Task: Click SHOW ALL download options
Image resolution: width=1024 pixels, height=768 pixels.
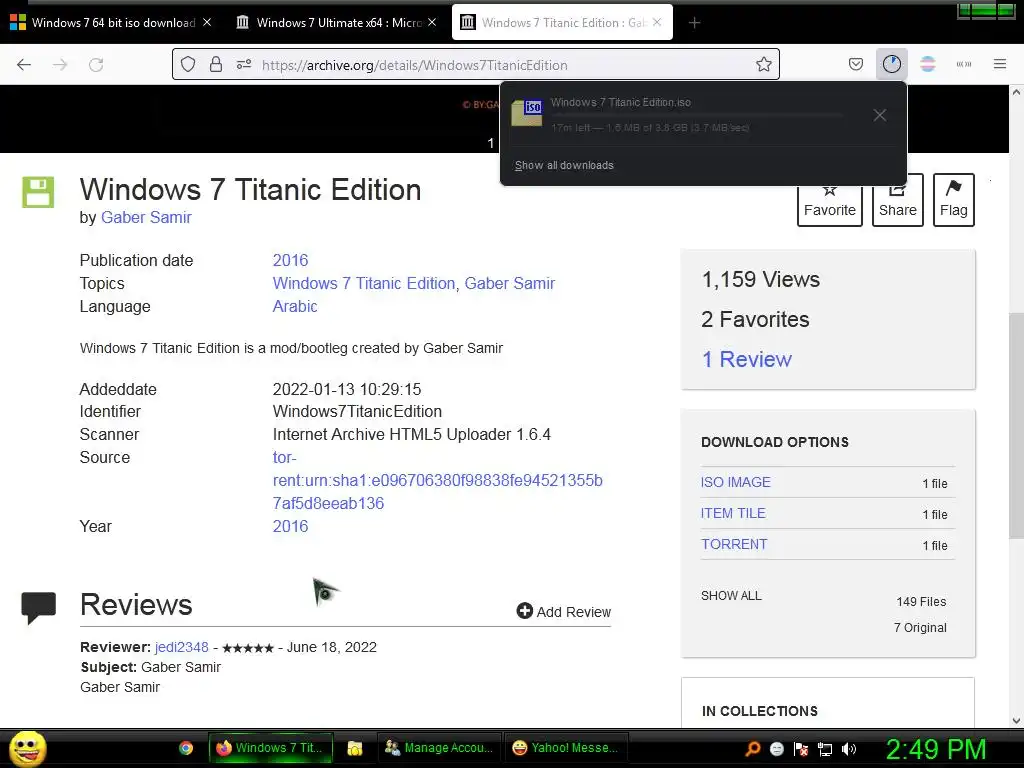Action: [x=731, y=596]
